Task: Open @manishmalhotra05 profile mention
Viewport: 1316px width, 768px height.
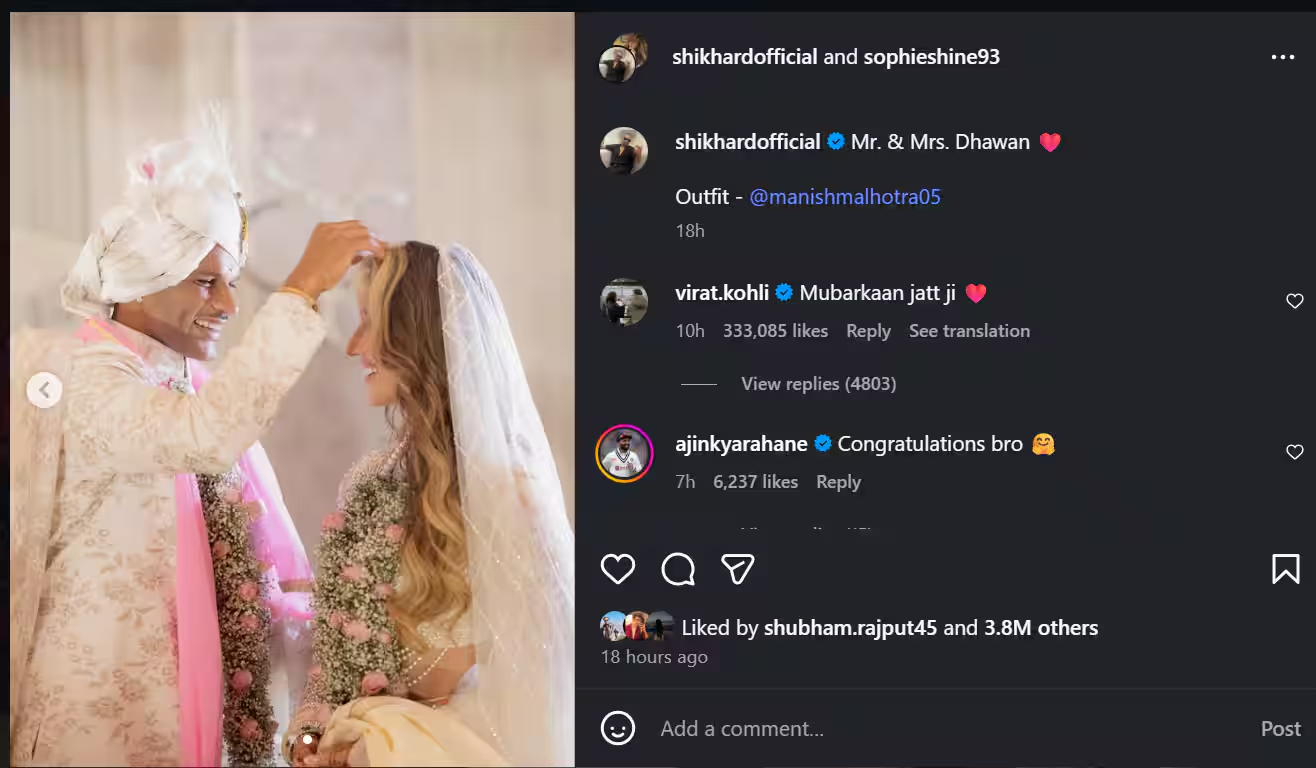Action: 845,197
